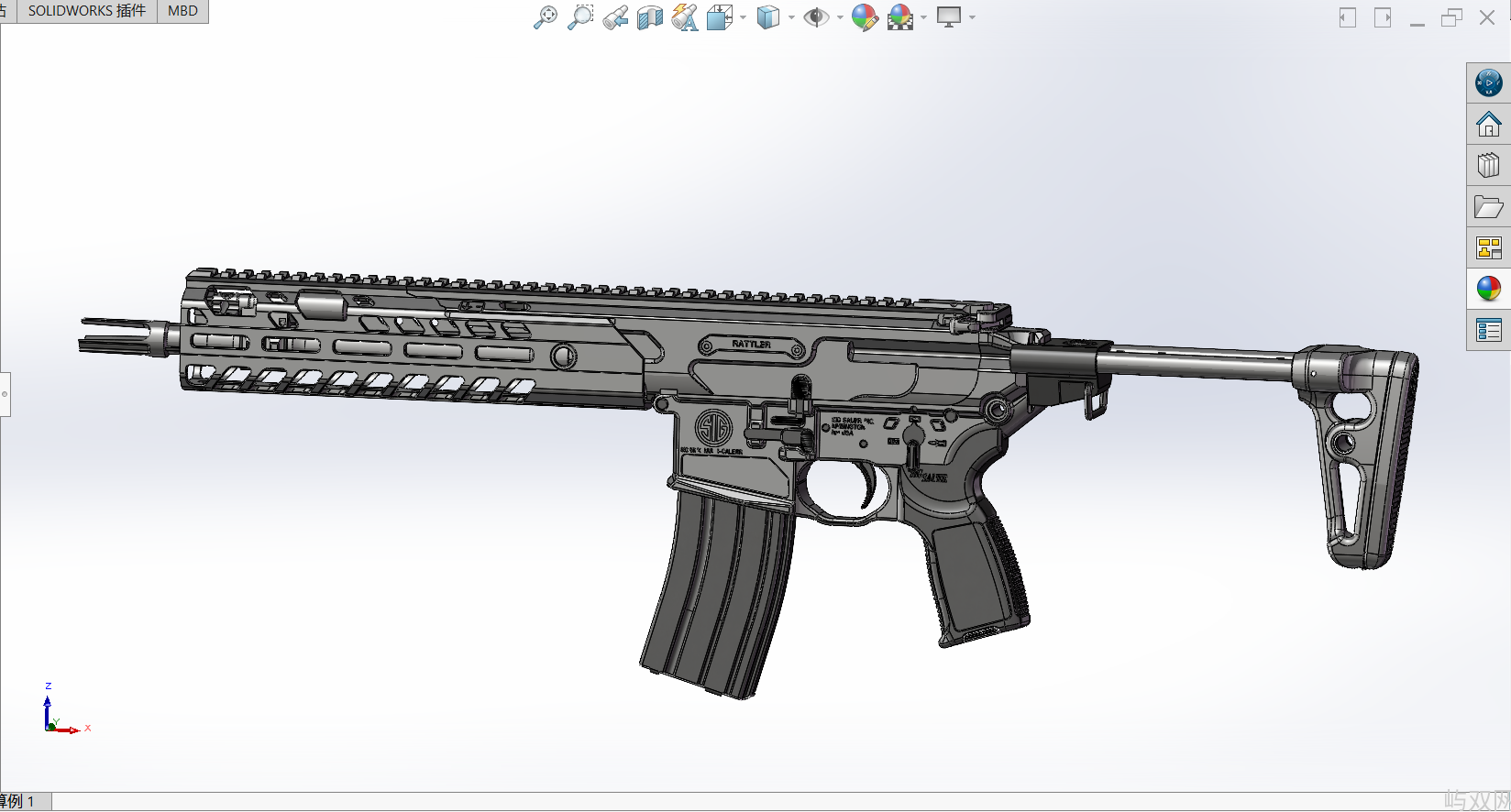
Task: Click the Apply Scene icon
Action: click(x=900, y=16)
